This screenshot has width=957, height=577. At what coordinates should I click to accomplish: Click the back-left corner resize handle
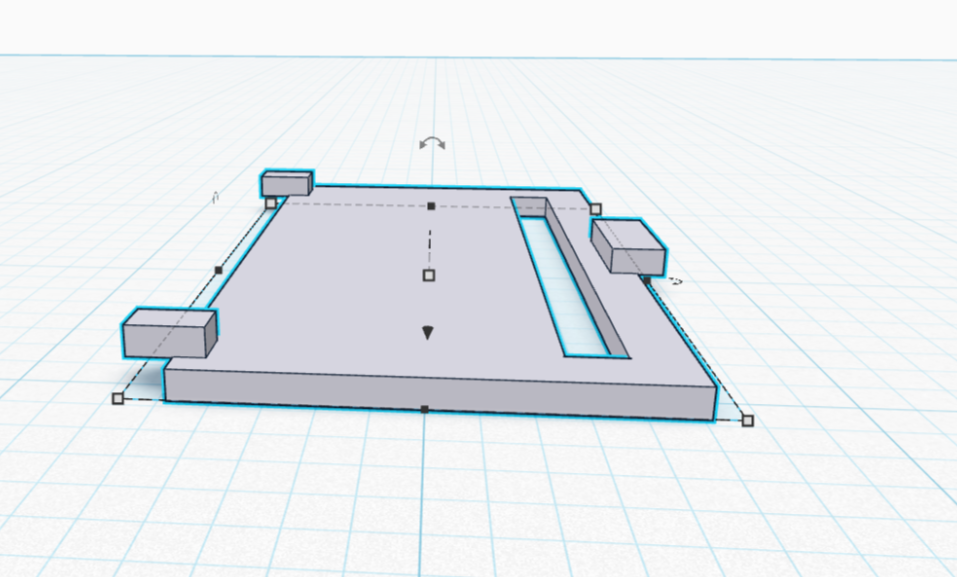click(x=271, y=203)
